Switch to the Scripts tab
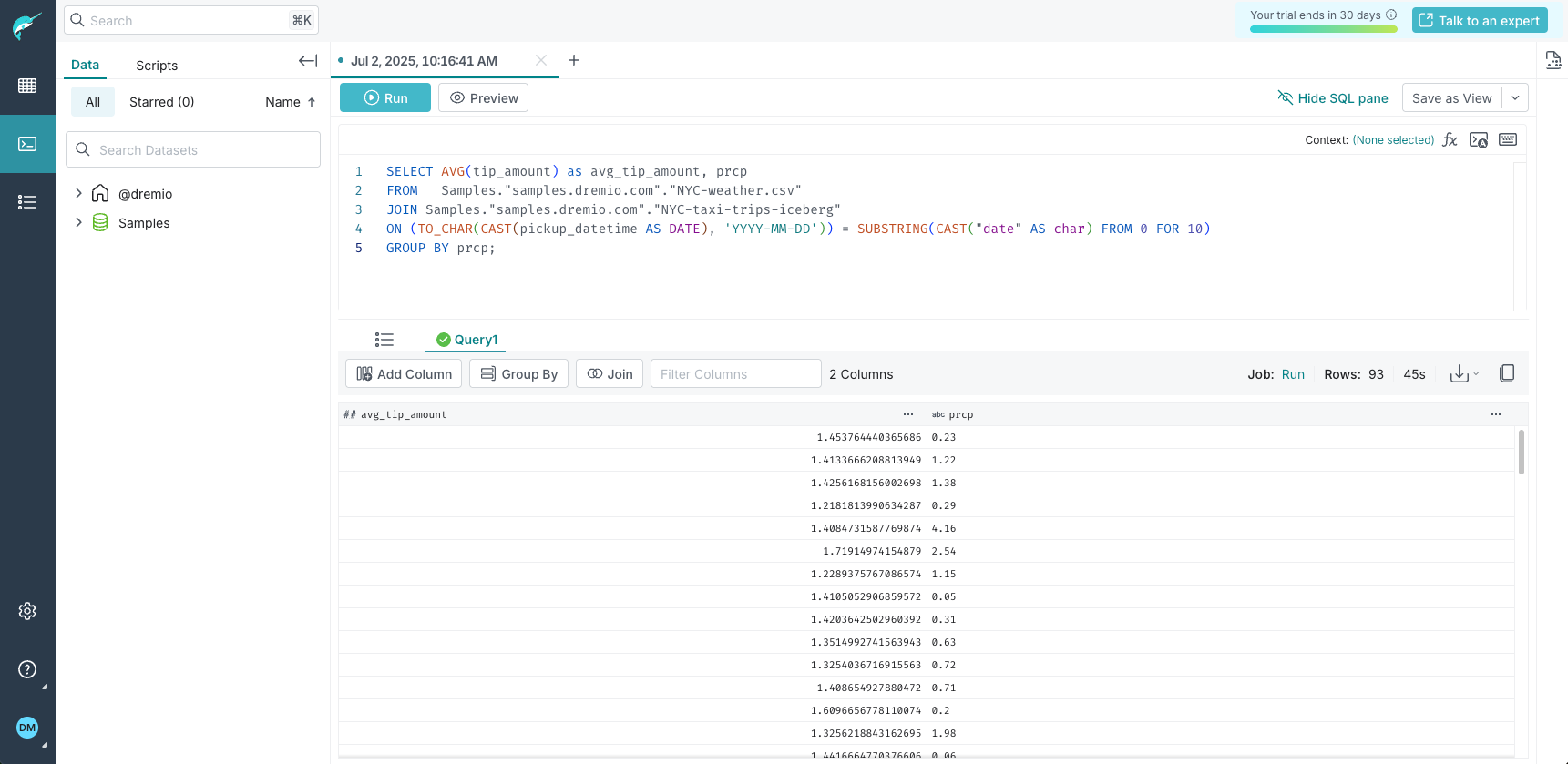This screenshot has width=1568, height=764. 157,66
